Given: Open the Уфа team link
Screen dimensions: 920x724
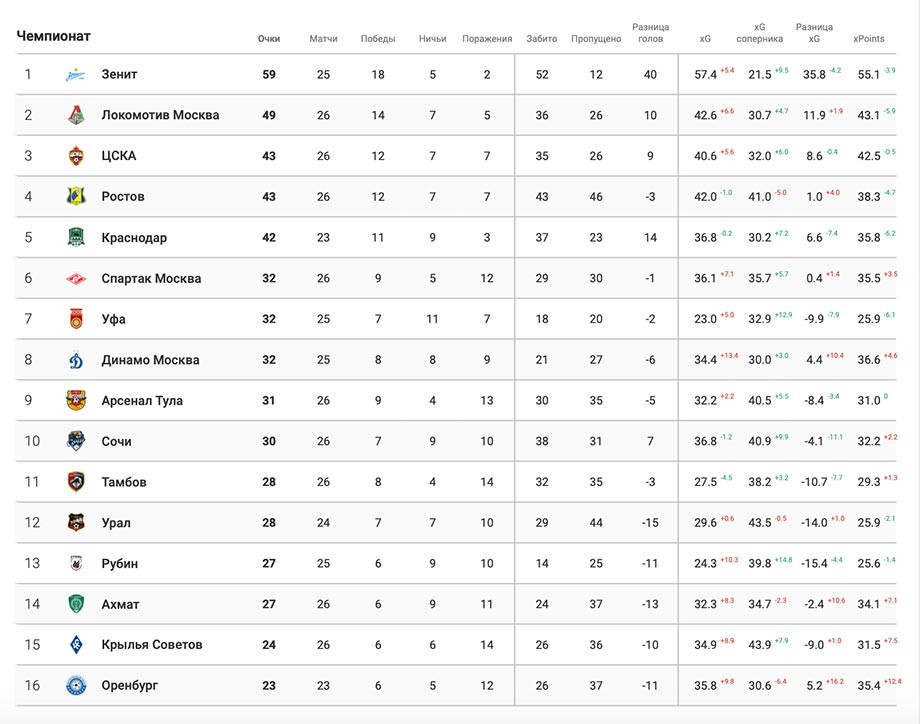Looking at the screenshot, I should pos(113,319).
